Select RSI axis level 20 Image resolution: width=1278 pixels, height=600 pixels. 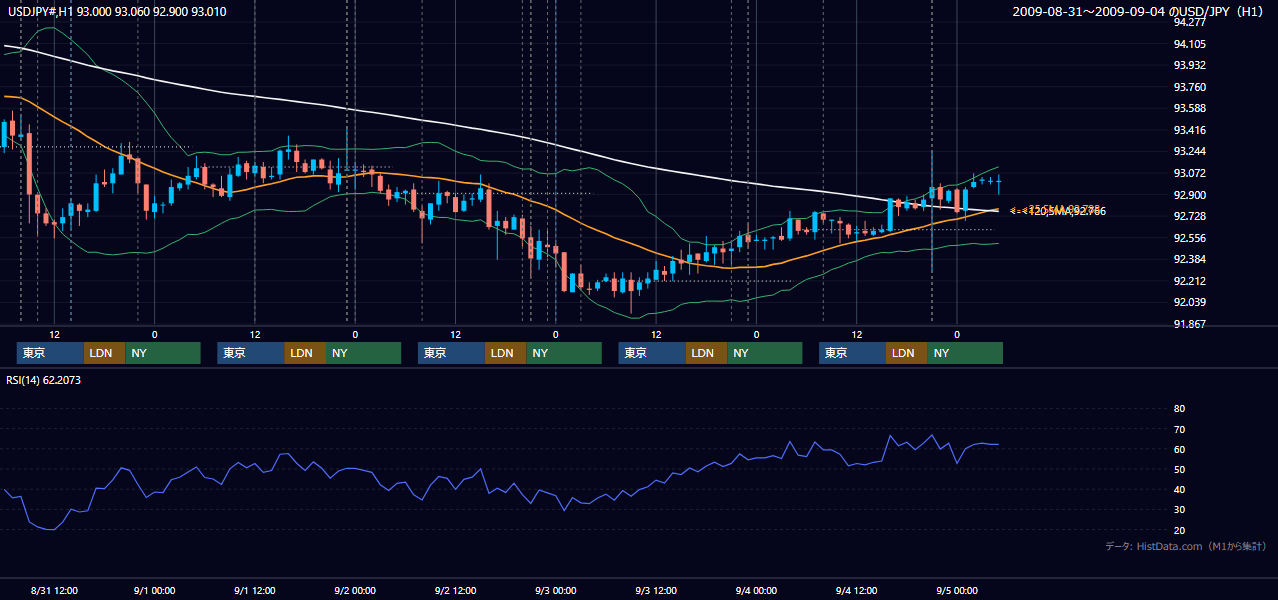pos(1179,530)
